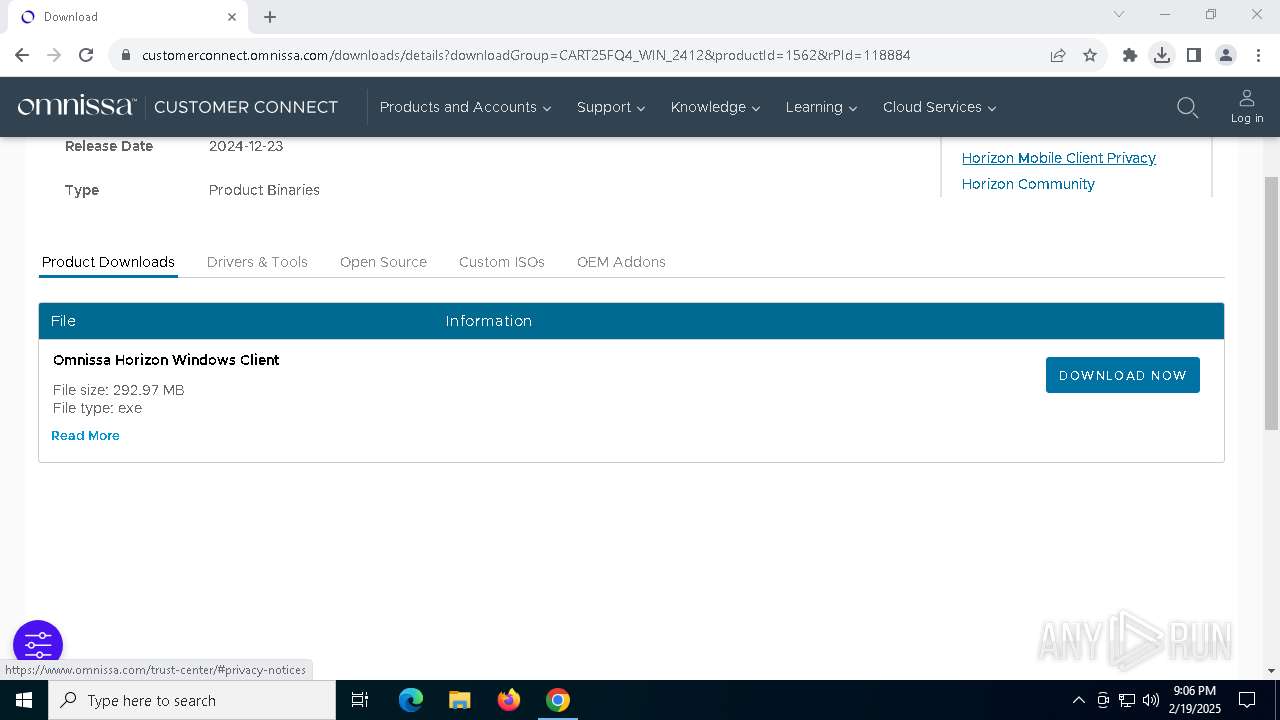The height and width of the screenshot is (720, 1280).
Task: Switch to Chrome on the taskbar
Action: tap(558, 700)
